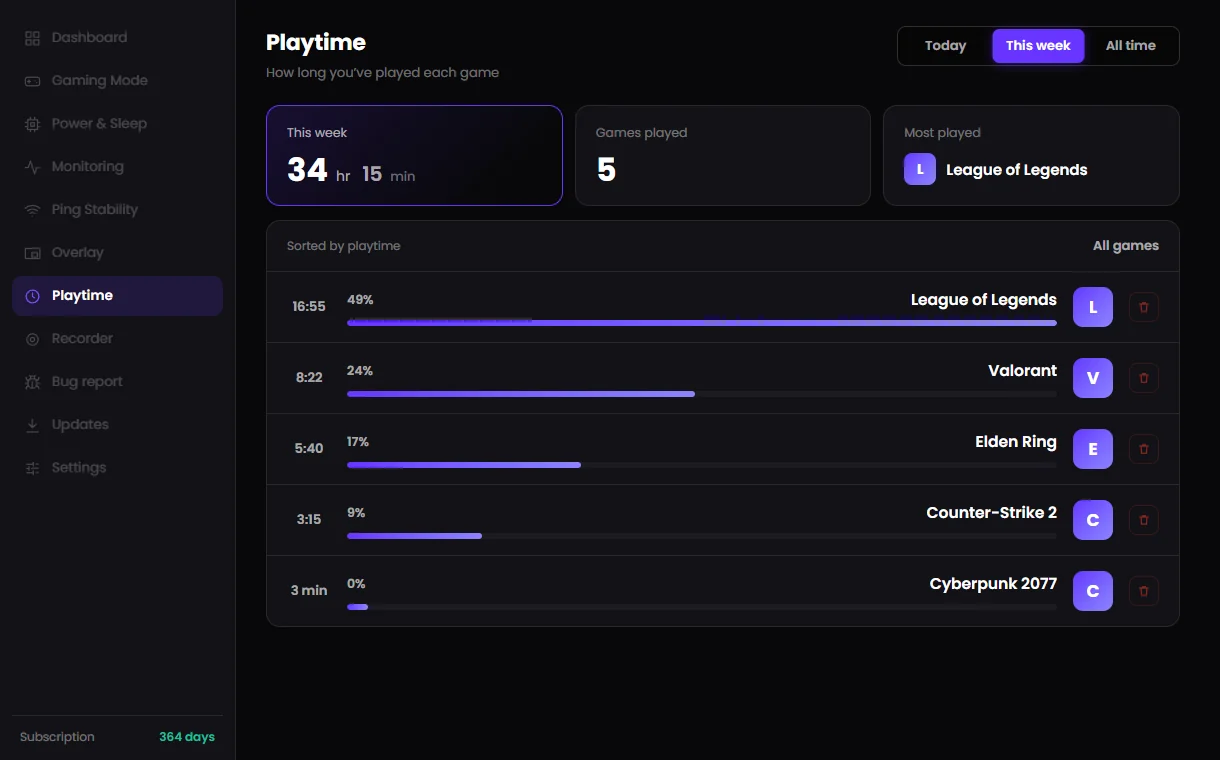
Task: Click the C badge for Cyberpunk 2077
Action: pos(1093,591)
